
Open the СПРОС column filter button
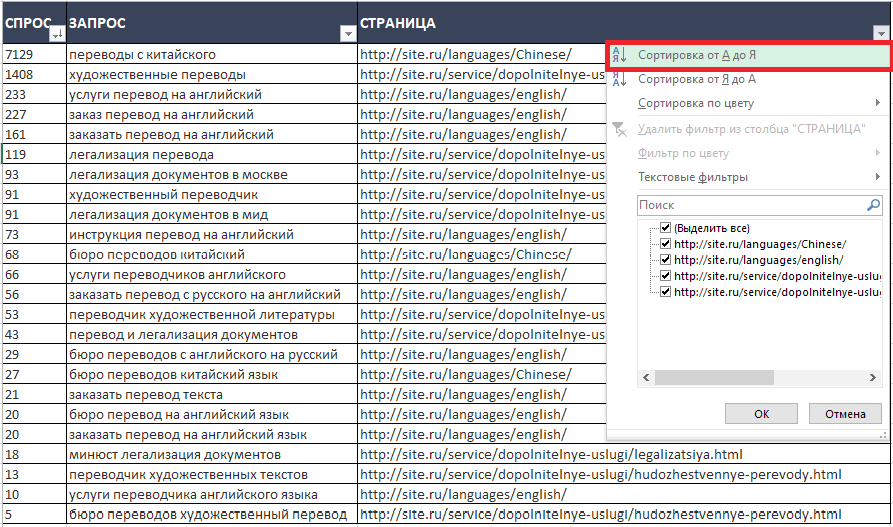point(56,35)
